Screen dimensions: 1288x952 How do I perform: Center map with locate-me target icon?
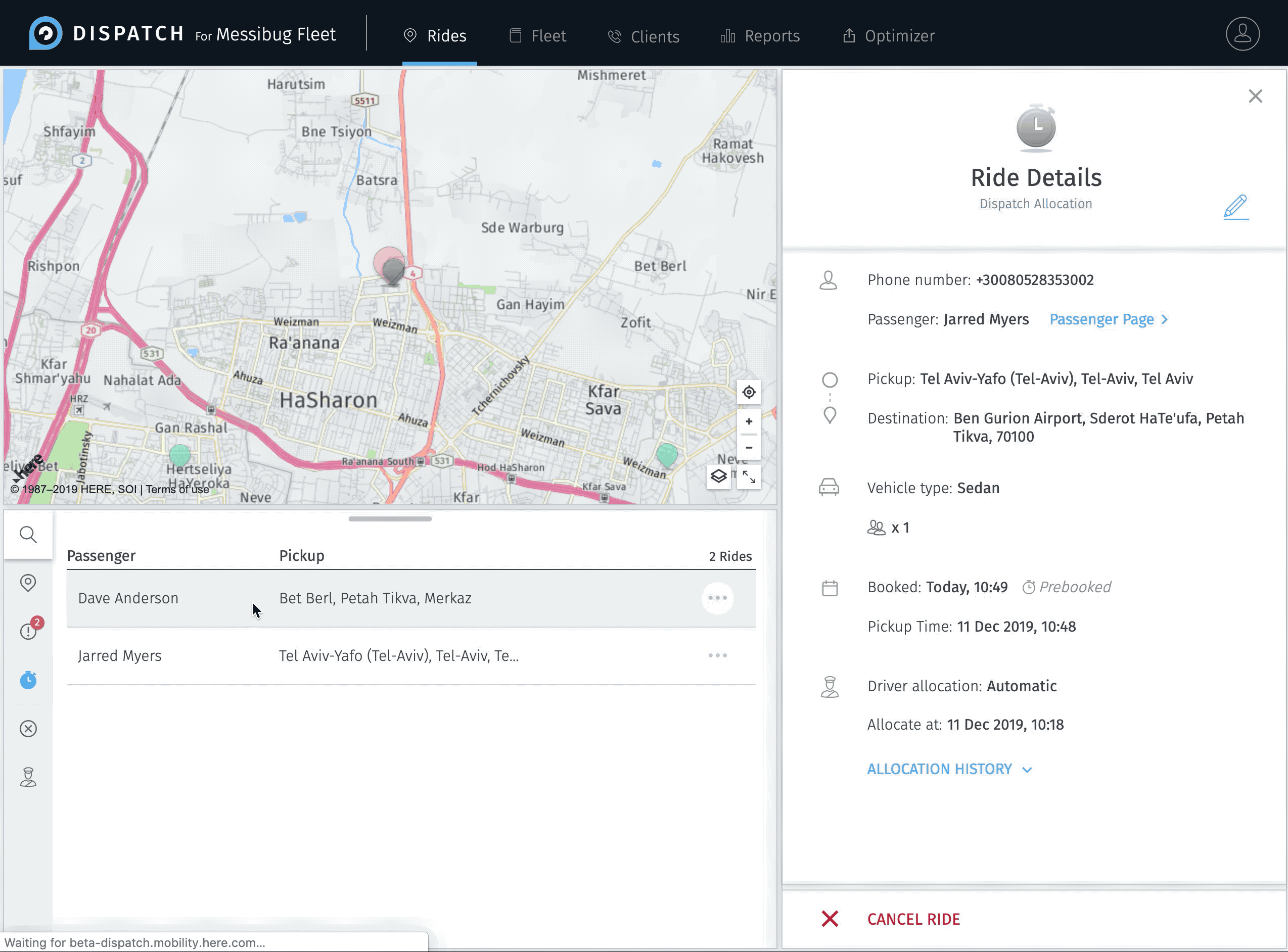(x=748, y=393)
